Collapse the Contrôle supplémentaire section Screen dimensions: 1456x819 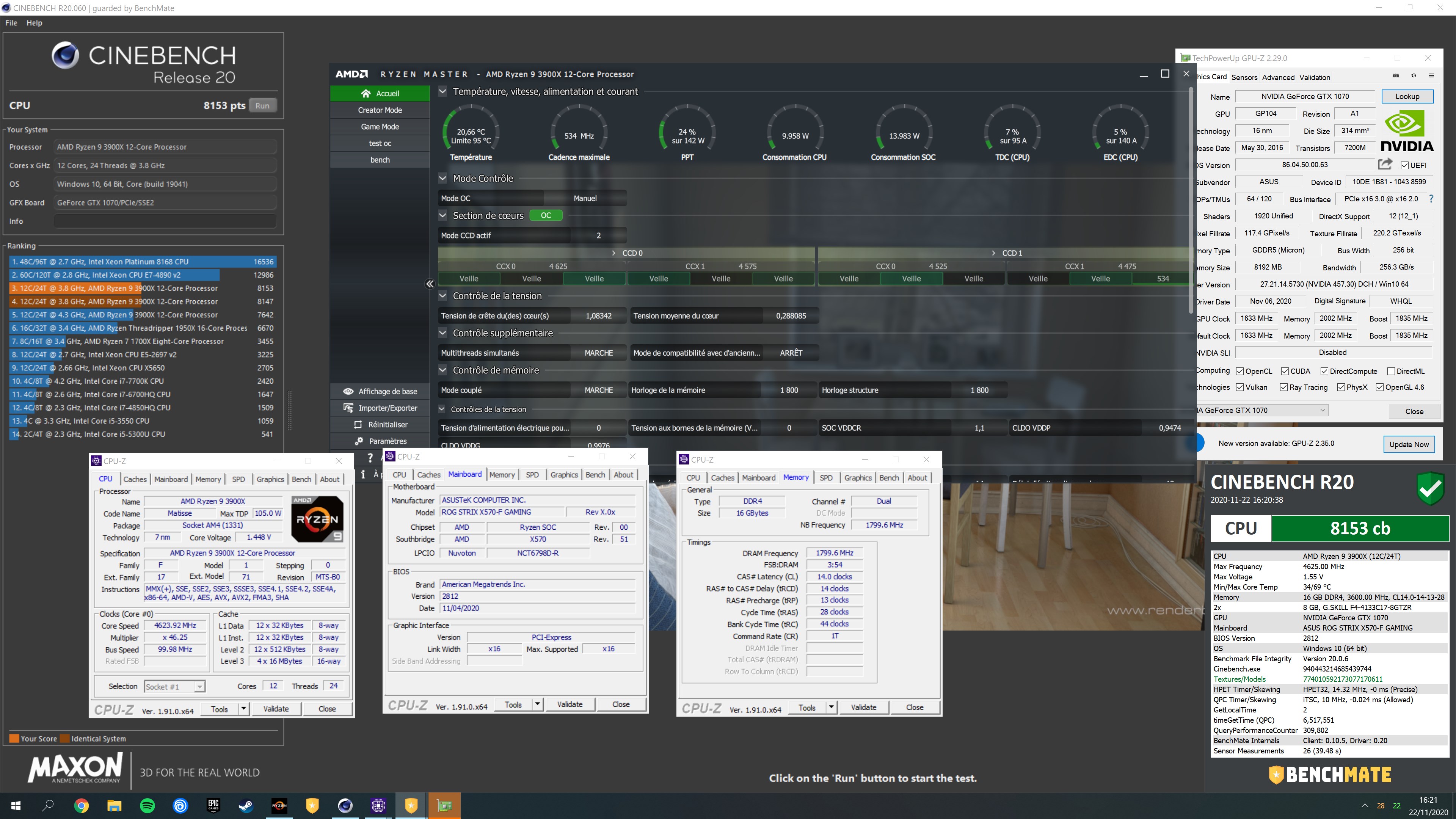click(x=442, y=333)
